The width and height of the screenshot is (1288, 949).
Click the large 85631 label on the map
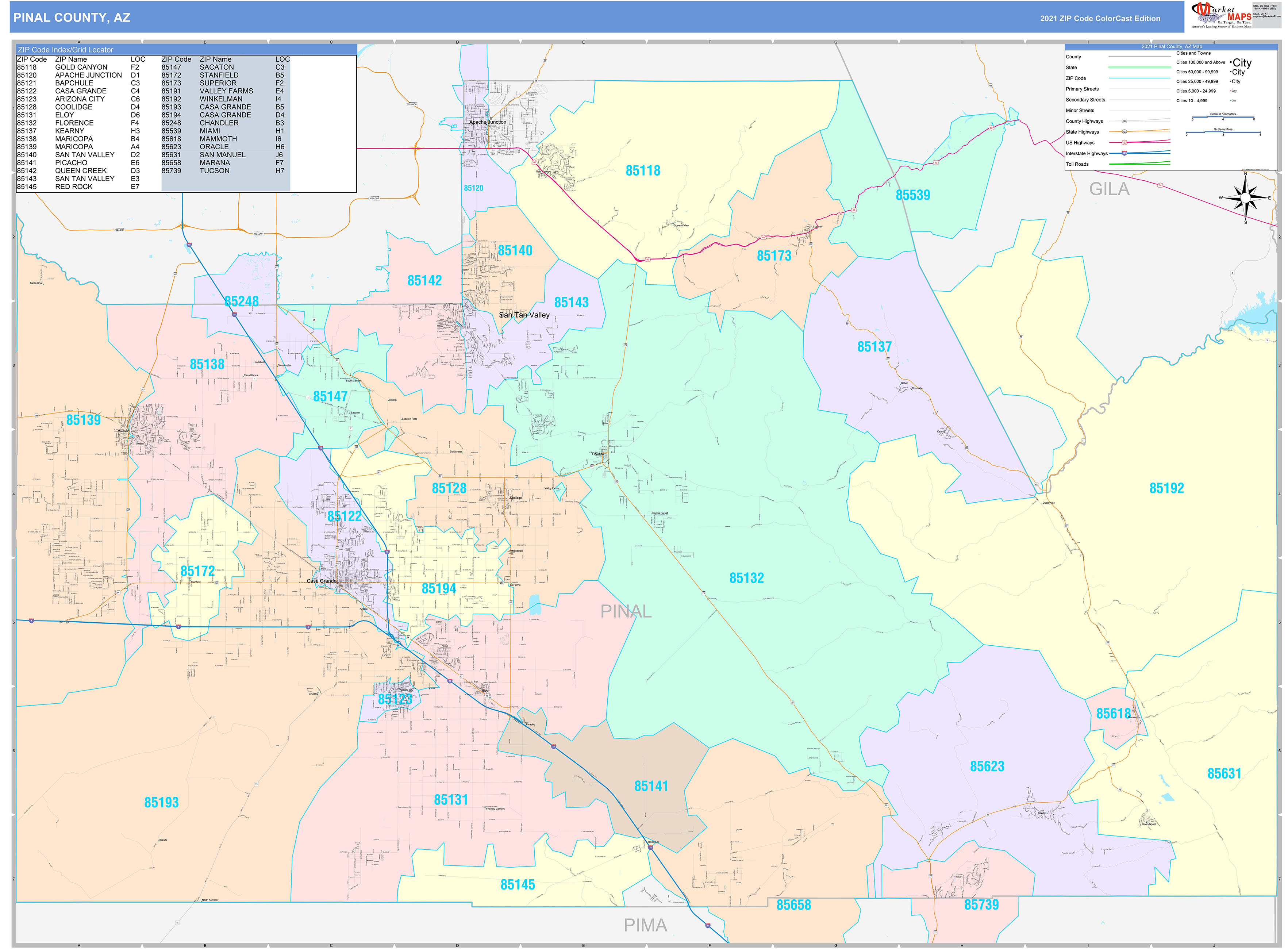tap(1224, 775)
